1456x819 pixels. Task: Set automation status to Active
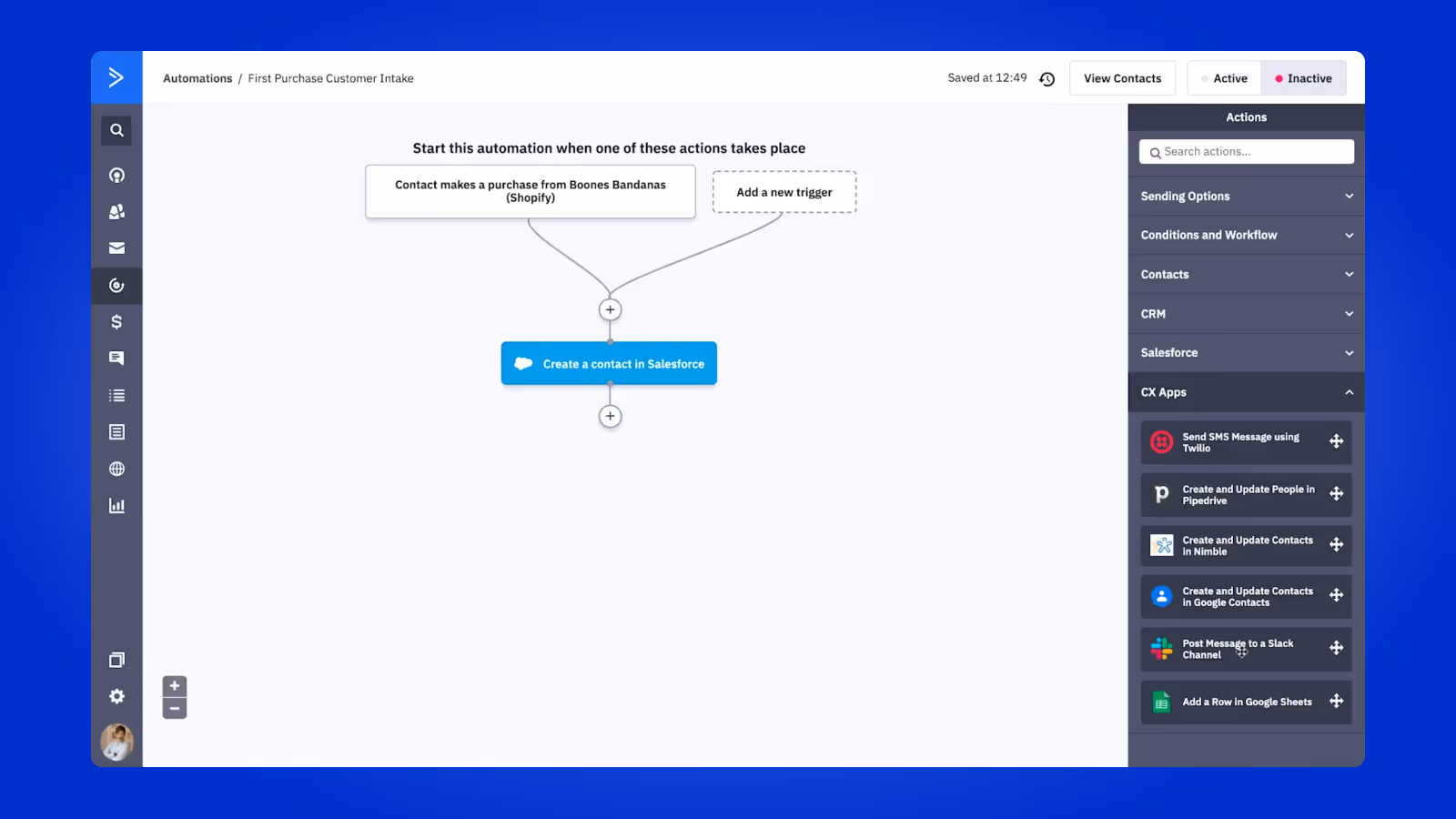[1224, 78]
